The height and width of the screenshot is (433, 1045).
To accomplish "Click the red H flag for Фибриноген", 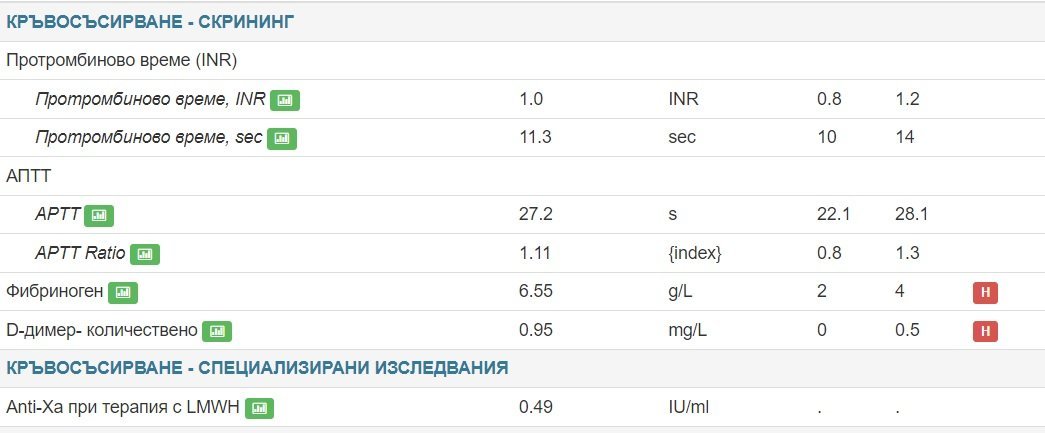I will 985,292.
